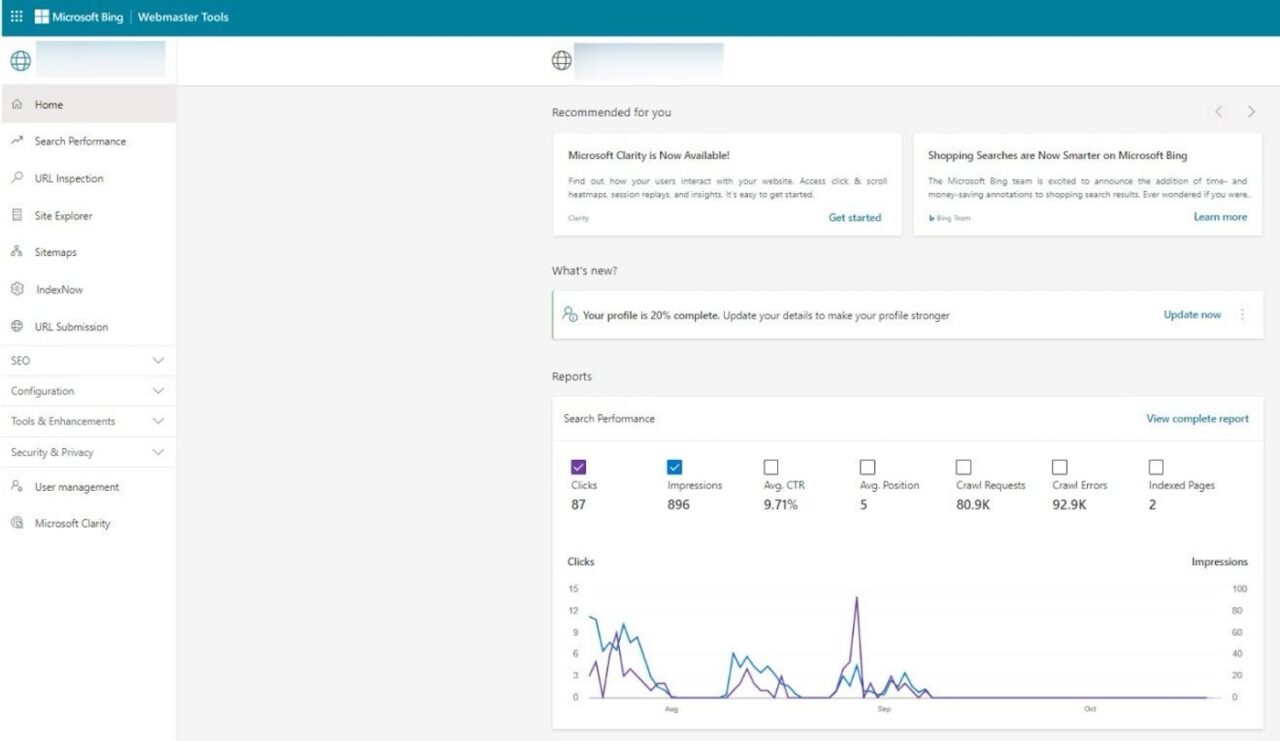1280x741 pixels.
Task: Open the IndexNow panel
Action: pyautogui.click(x=62, y=289)
